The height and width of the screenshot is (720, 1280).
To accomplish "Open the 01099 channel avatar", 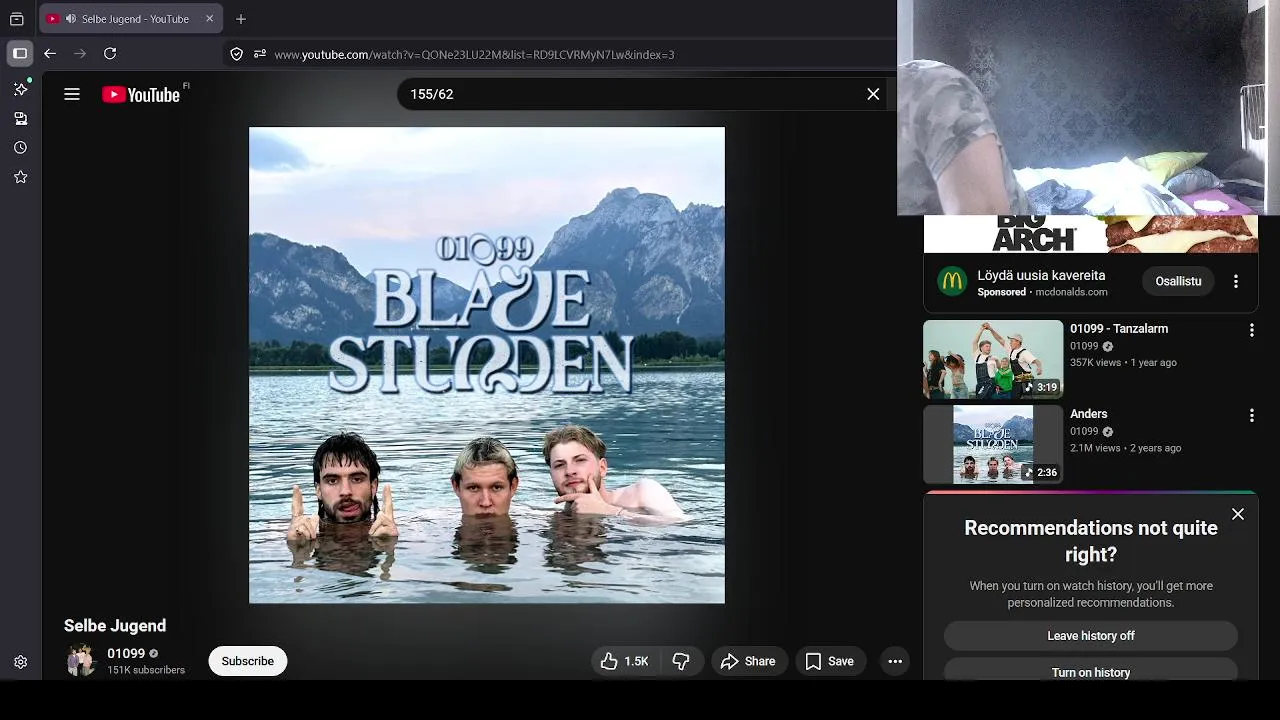I will click(x=80, y=661).
